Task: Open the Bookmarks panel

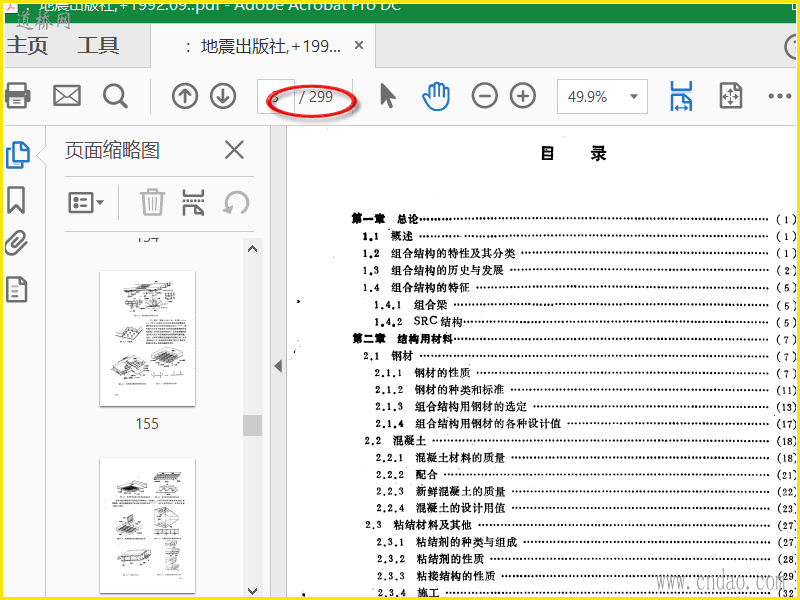Action: [16, 199]
